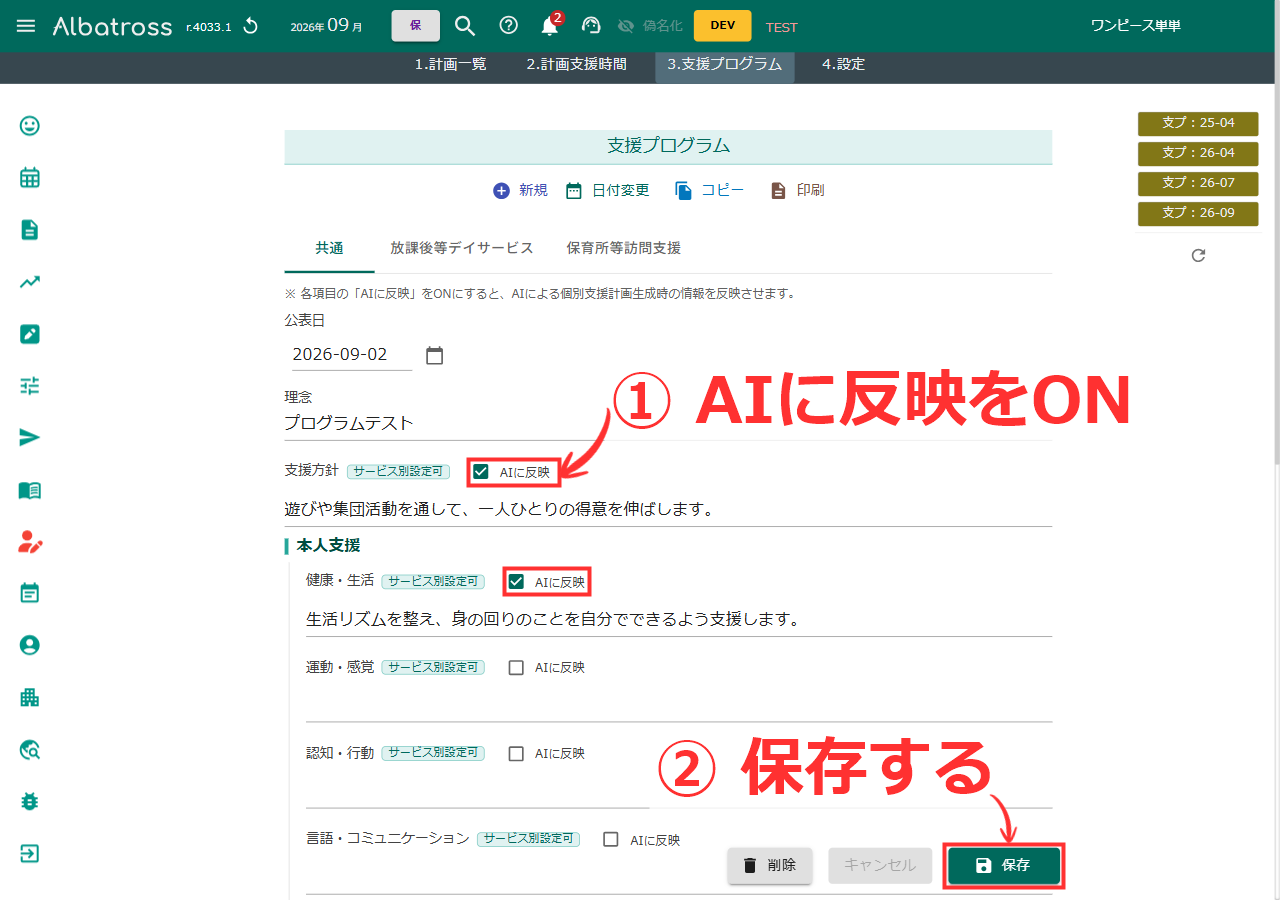Uncheck AIに反映 for 健康・生活
The image size is (1280, 900).
click(x=516, y=581)
